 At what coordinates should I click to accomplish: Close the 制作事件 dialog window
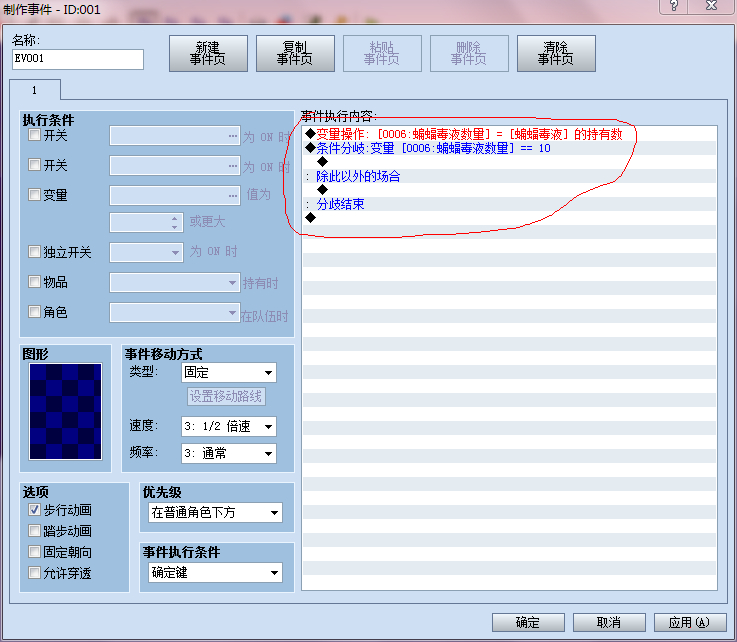point(712,6)
